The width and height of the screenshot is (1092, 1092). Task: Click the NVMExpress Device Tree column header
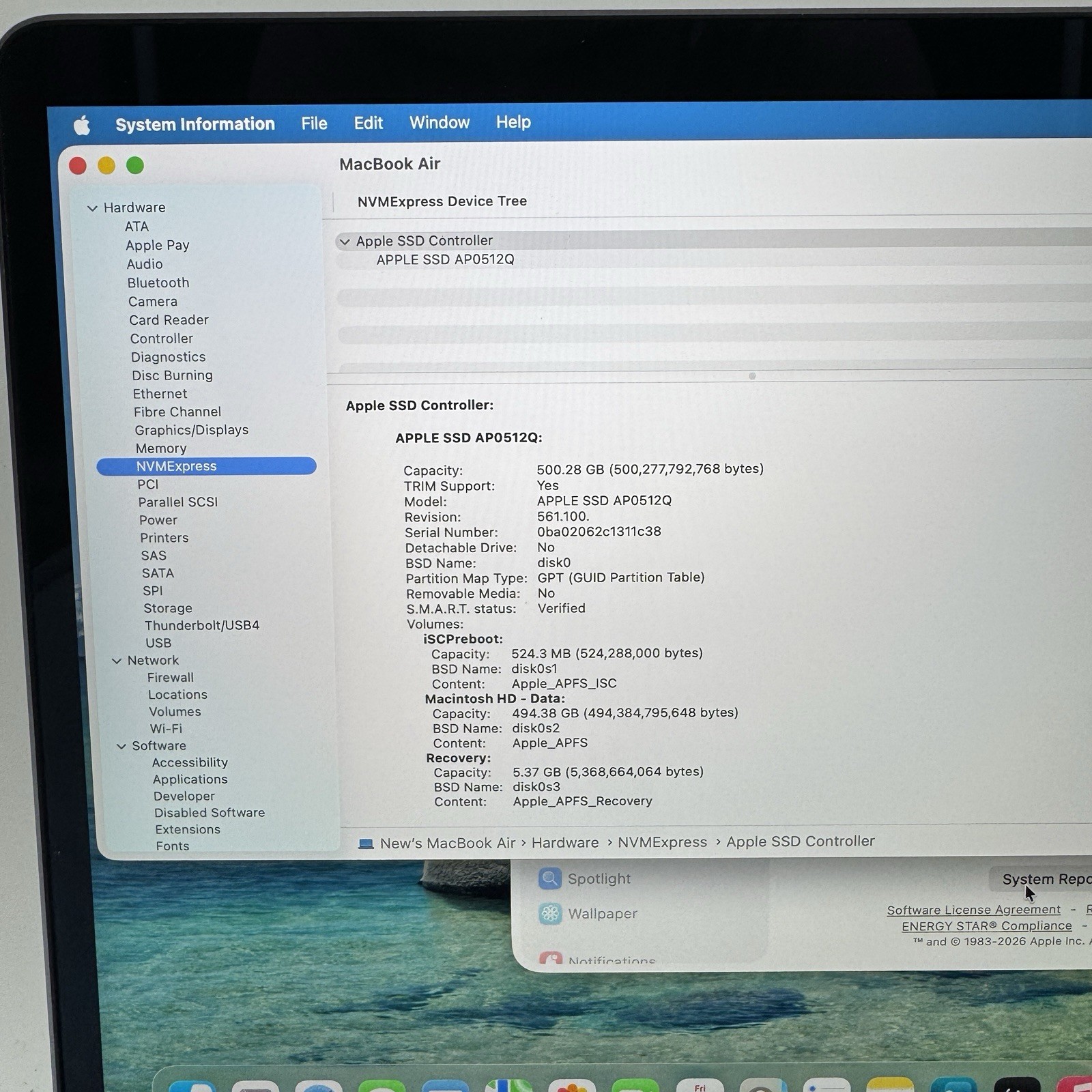tap(442, 201)
